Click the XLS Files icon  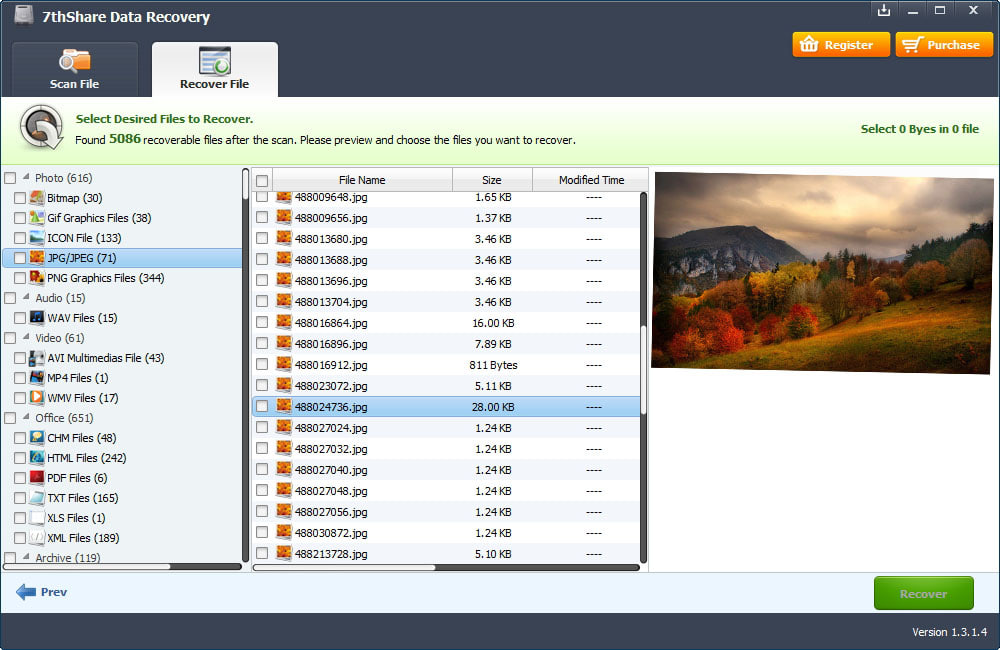point(37,517)
